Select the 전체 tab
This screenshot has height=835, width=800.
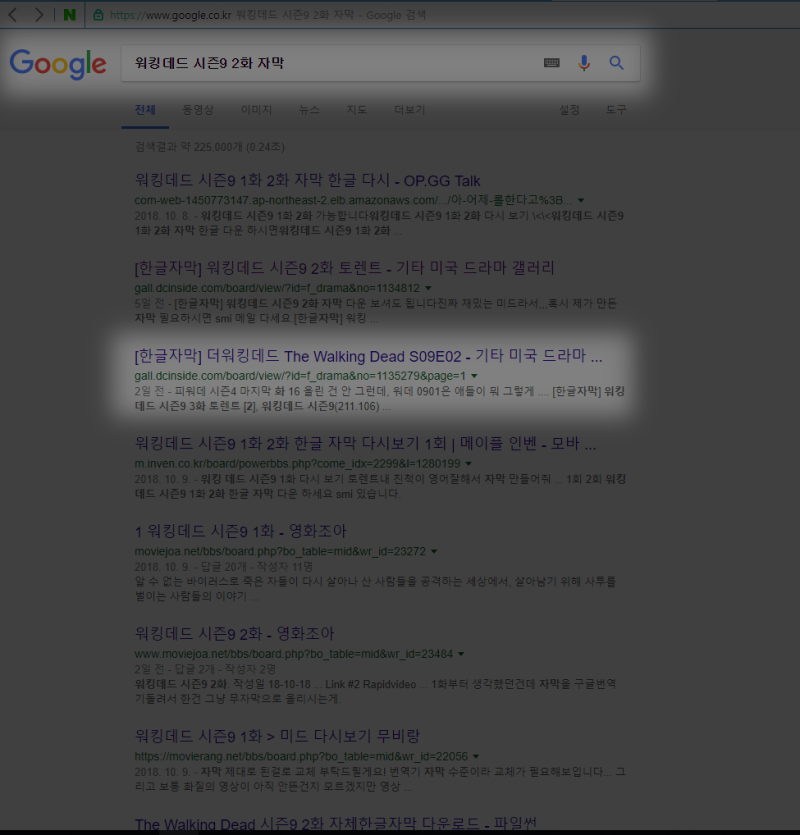coord(145,110)
